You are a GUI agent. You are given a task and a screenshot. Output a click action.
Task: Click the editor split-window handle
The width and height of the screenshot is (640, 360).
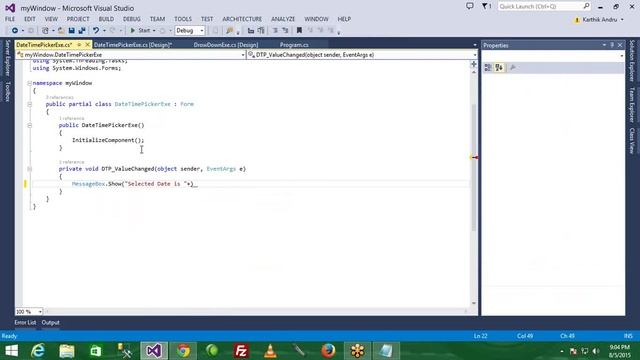tap(474, 64)
